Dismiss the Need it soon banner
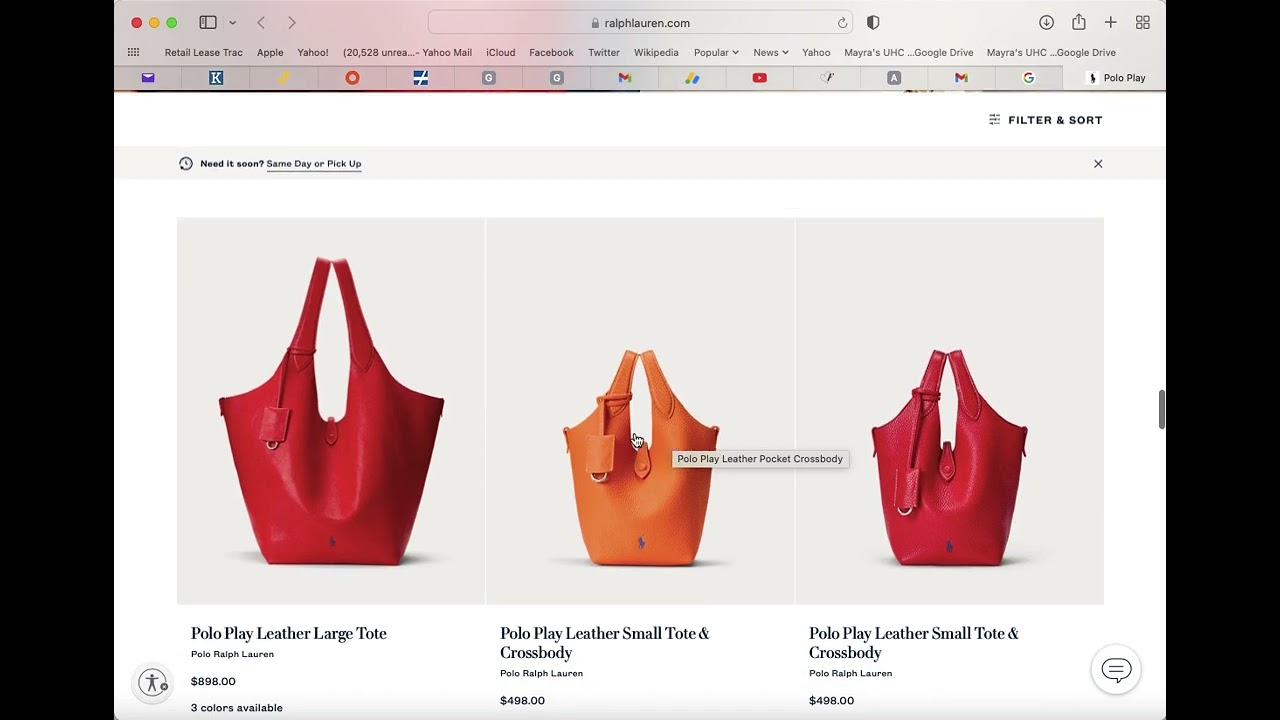 click(1098, 164)
